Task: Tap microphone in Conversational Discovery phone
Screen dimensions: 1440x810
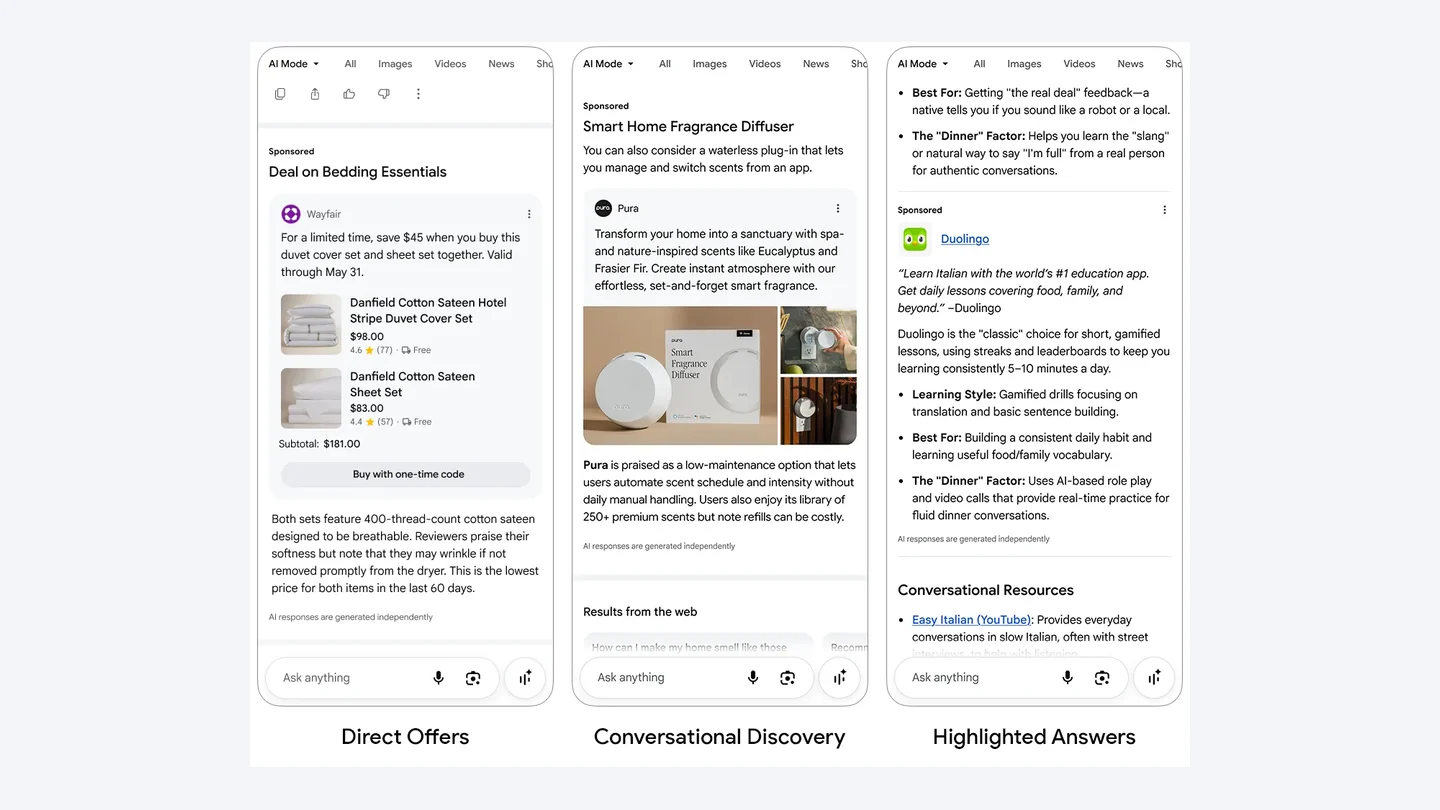Action: pos(753,678)
